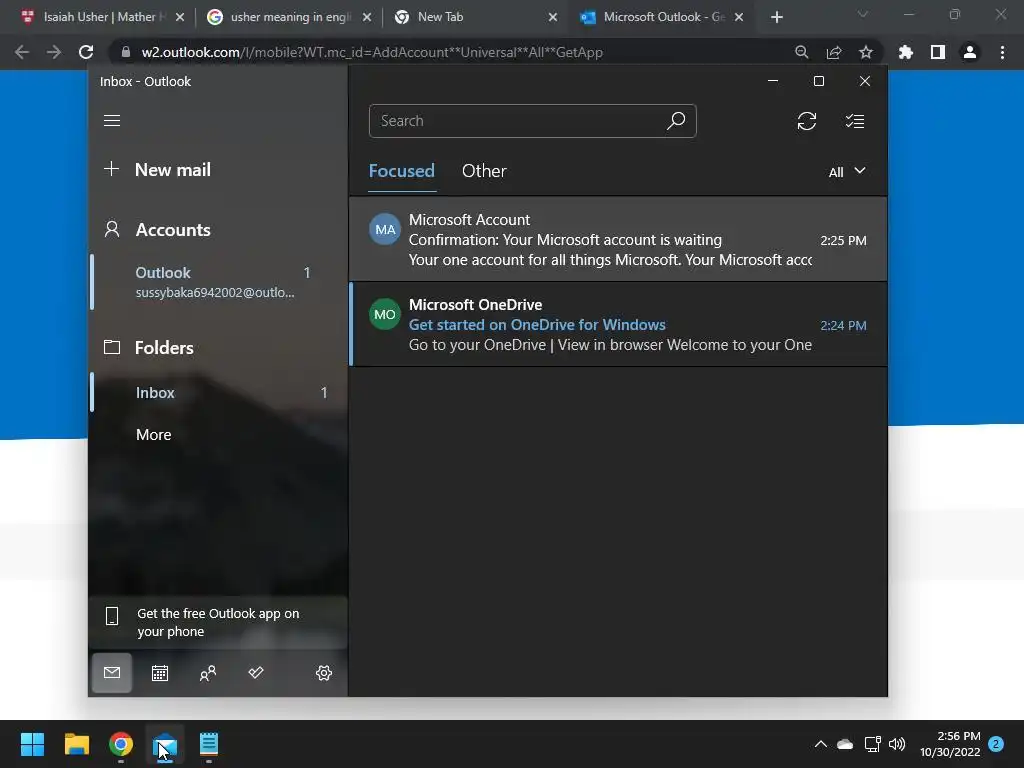Screen dimensions: 1024x768
Task: Click the share page icon in address bar
Action: click(x=834, y=52)
